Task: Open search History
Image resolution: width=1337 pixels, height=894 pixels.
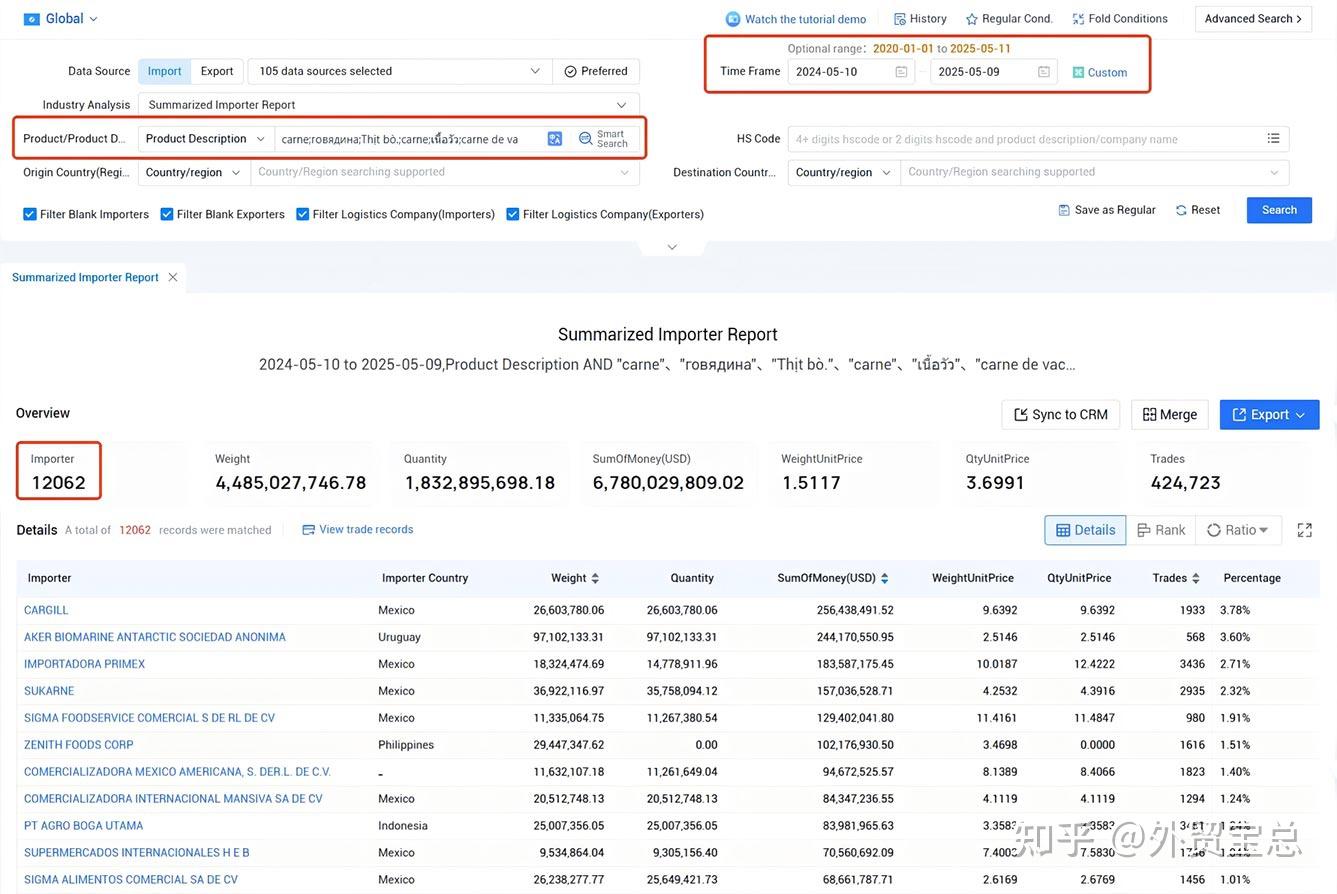Action: [920, 19]
